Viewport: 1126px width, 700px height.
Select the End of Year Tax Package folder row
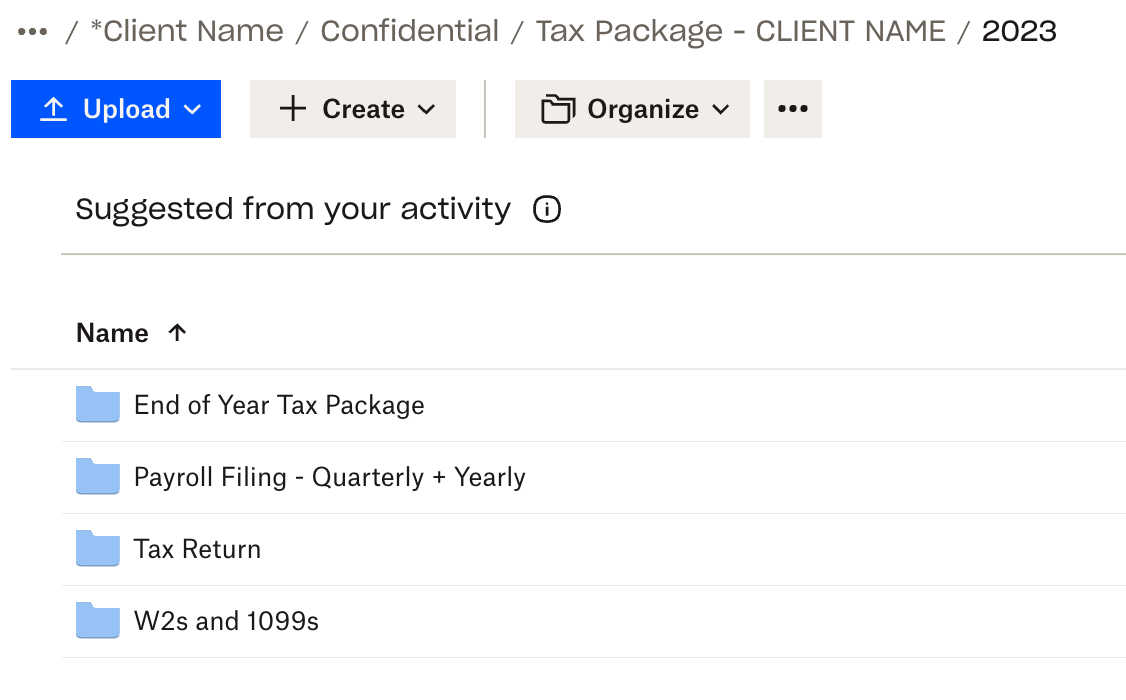tap(280, 404)
